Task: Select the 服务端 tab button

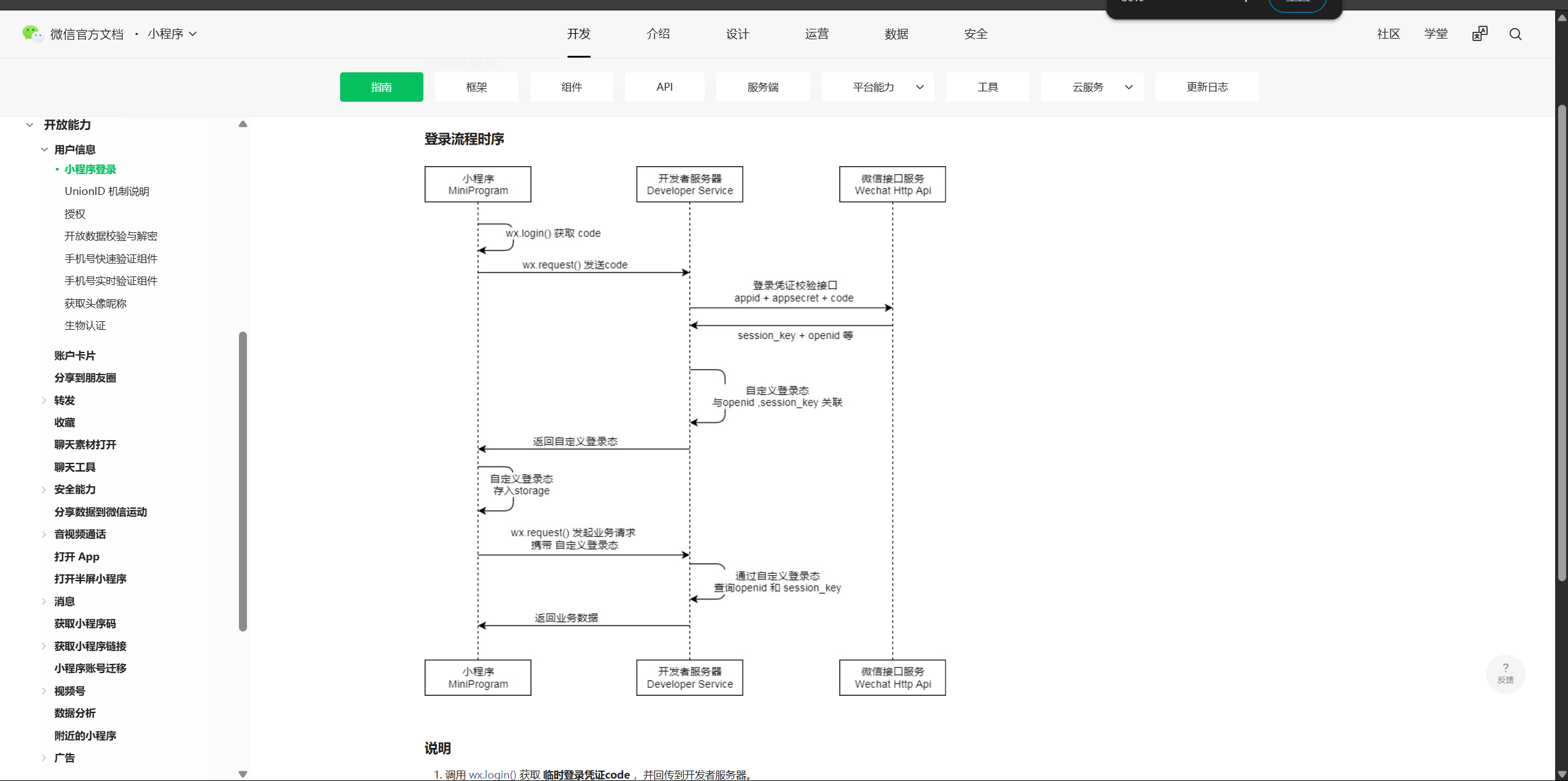Action: 763,87
